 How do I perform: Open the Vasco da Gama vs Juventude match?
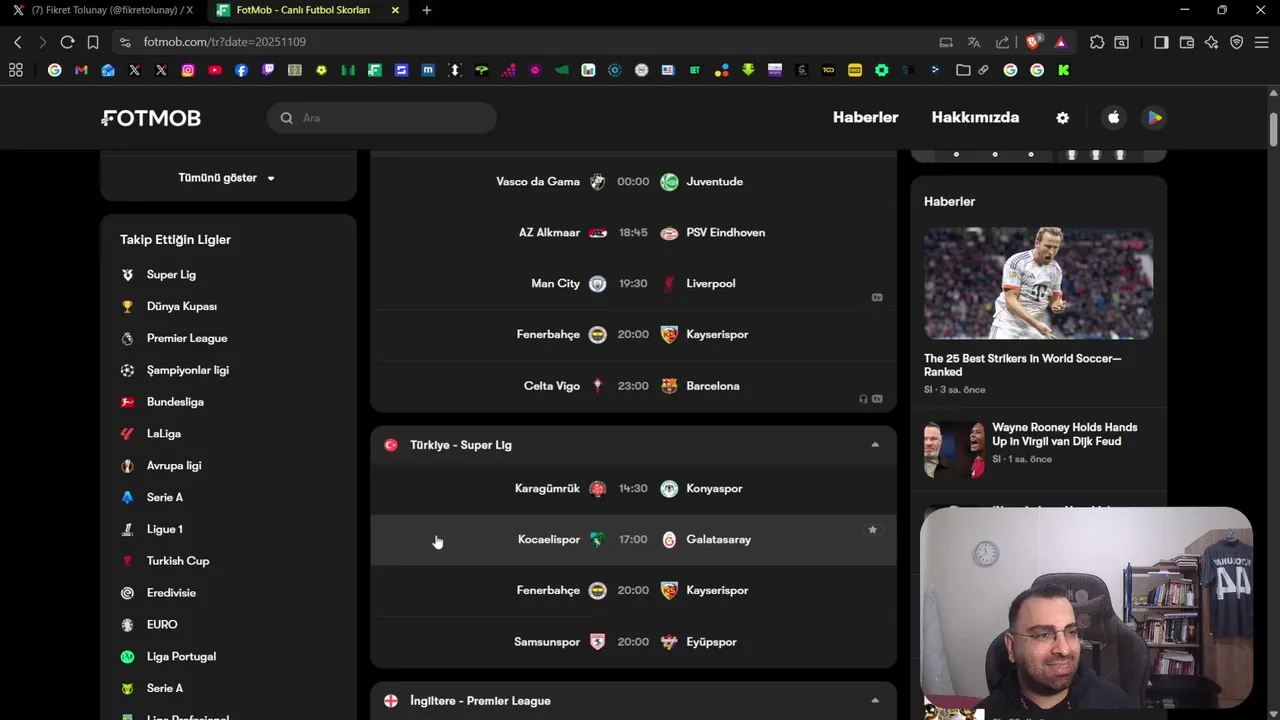pyautogui.click(x=633, y=182)
